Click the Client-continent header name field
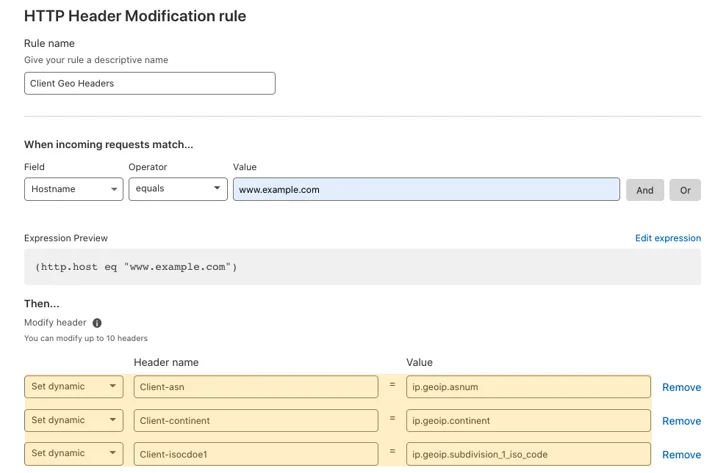The image size is (715, 473). click(x=256, y=421)
